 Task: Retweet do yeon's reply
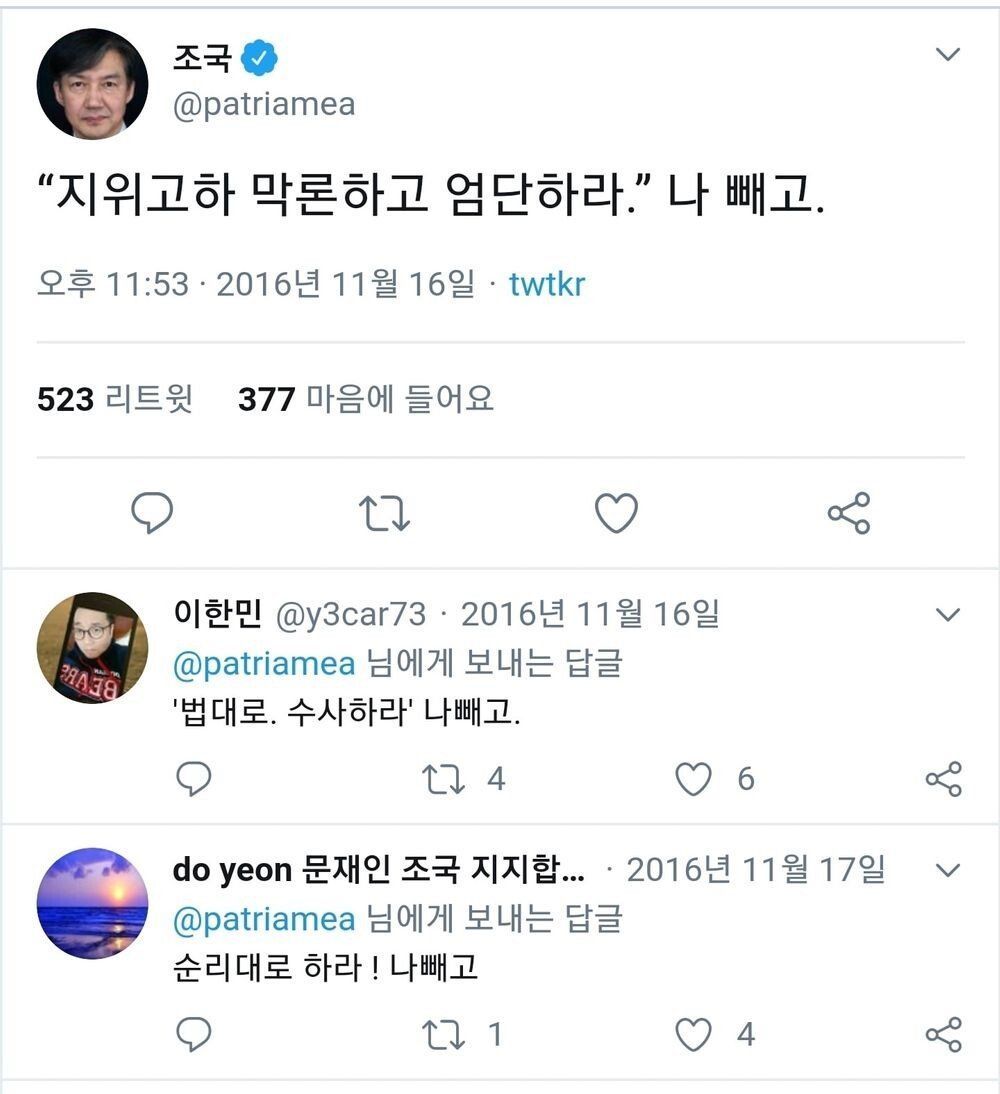pos(444,1035)
